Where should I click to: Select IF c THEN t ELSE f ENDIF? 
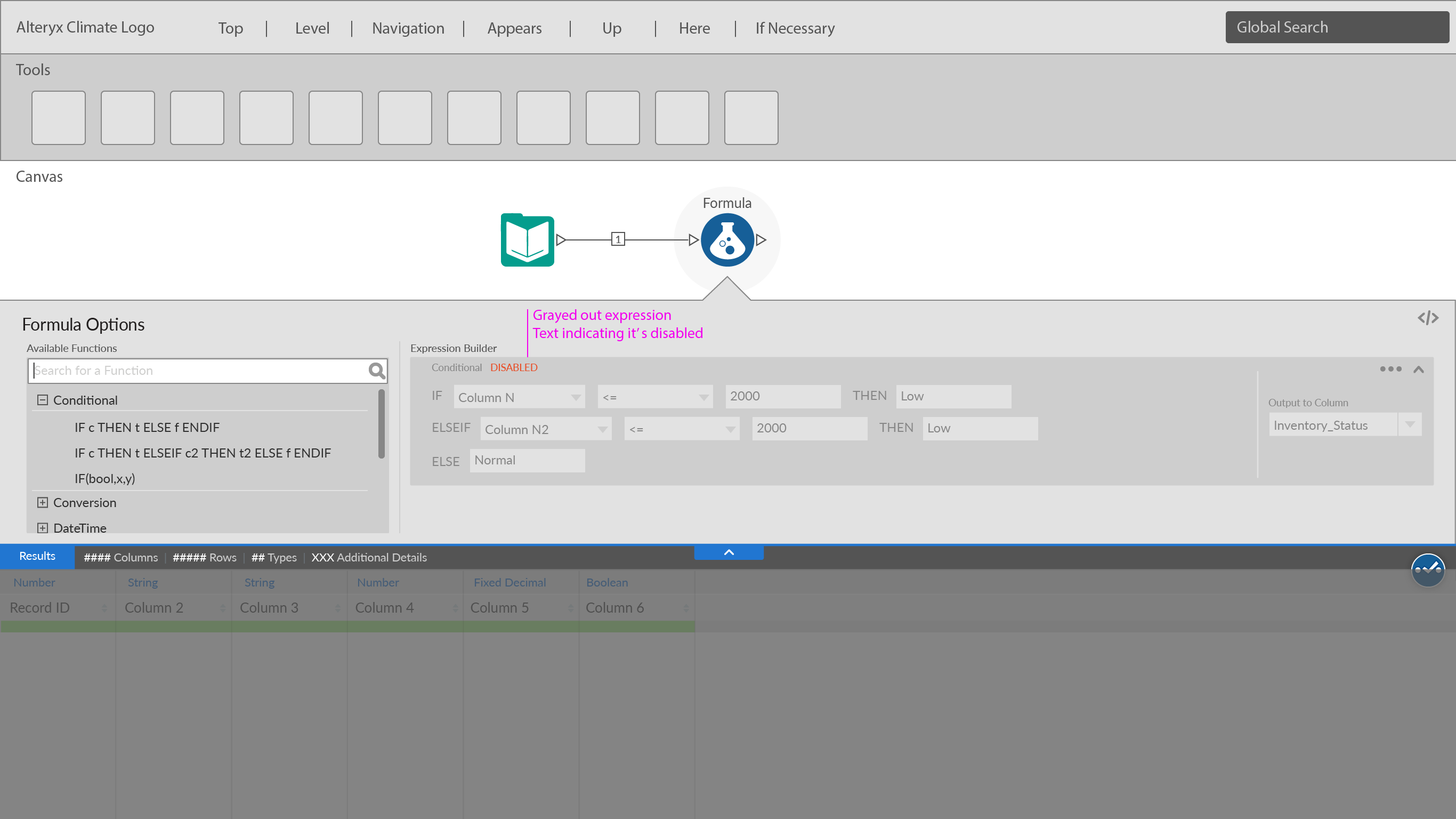pos(147,427)
